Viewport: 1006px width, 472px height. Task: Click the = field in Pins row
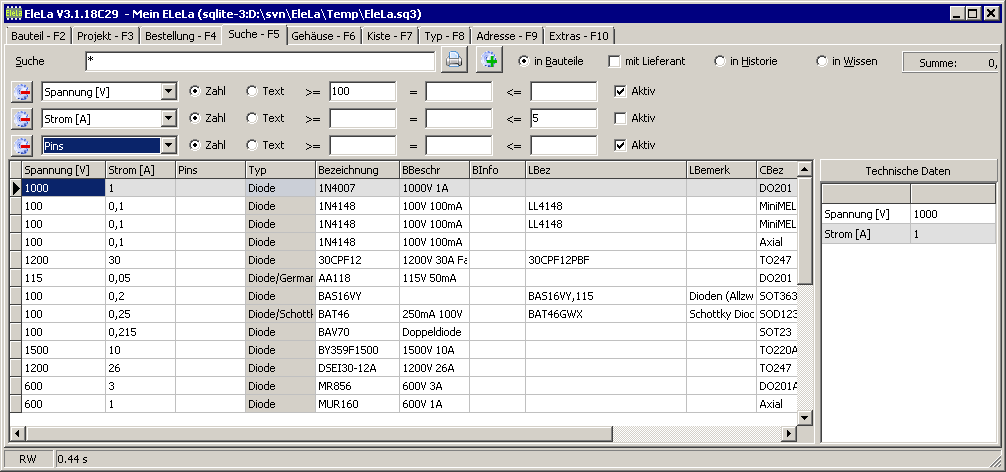pos(459,146)
